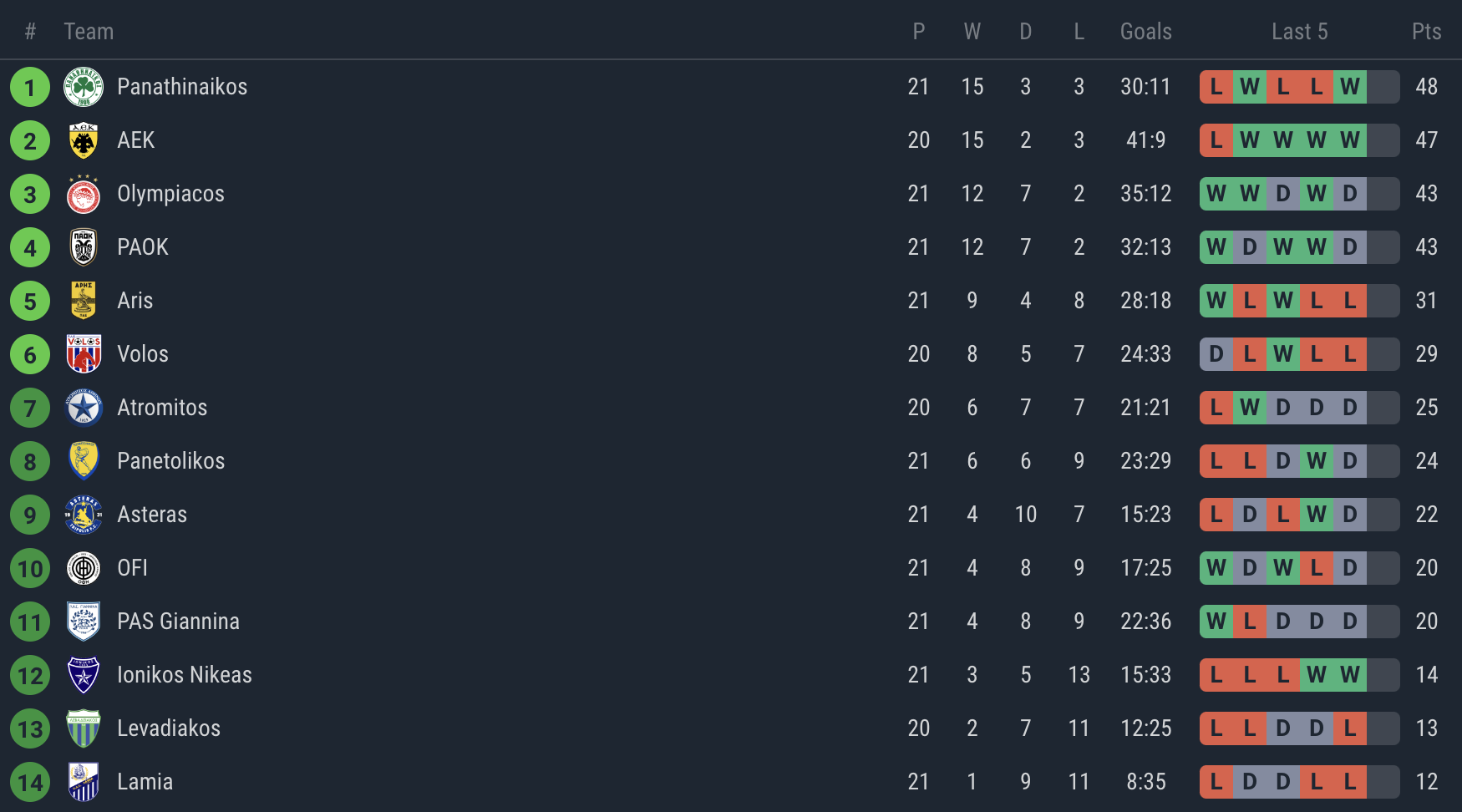Viewport: 1462px width, 812px height.
Task: Select the Levadiakos green striped crest
Action: click(x=84, y=728)
